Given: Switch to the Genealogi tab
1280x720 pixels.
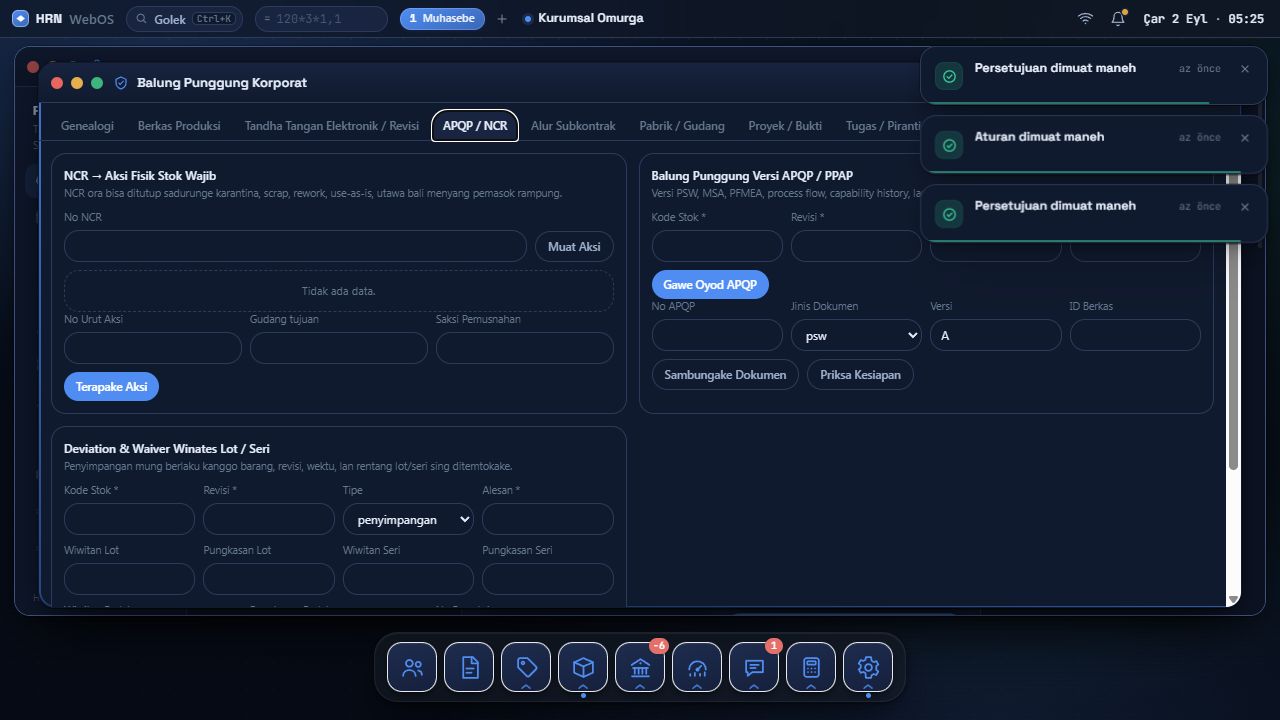Looking at the screenshot, I should coord(87,126).
